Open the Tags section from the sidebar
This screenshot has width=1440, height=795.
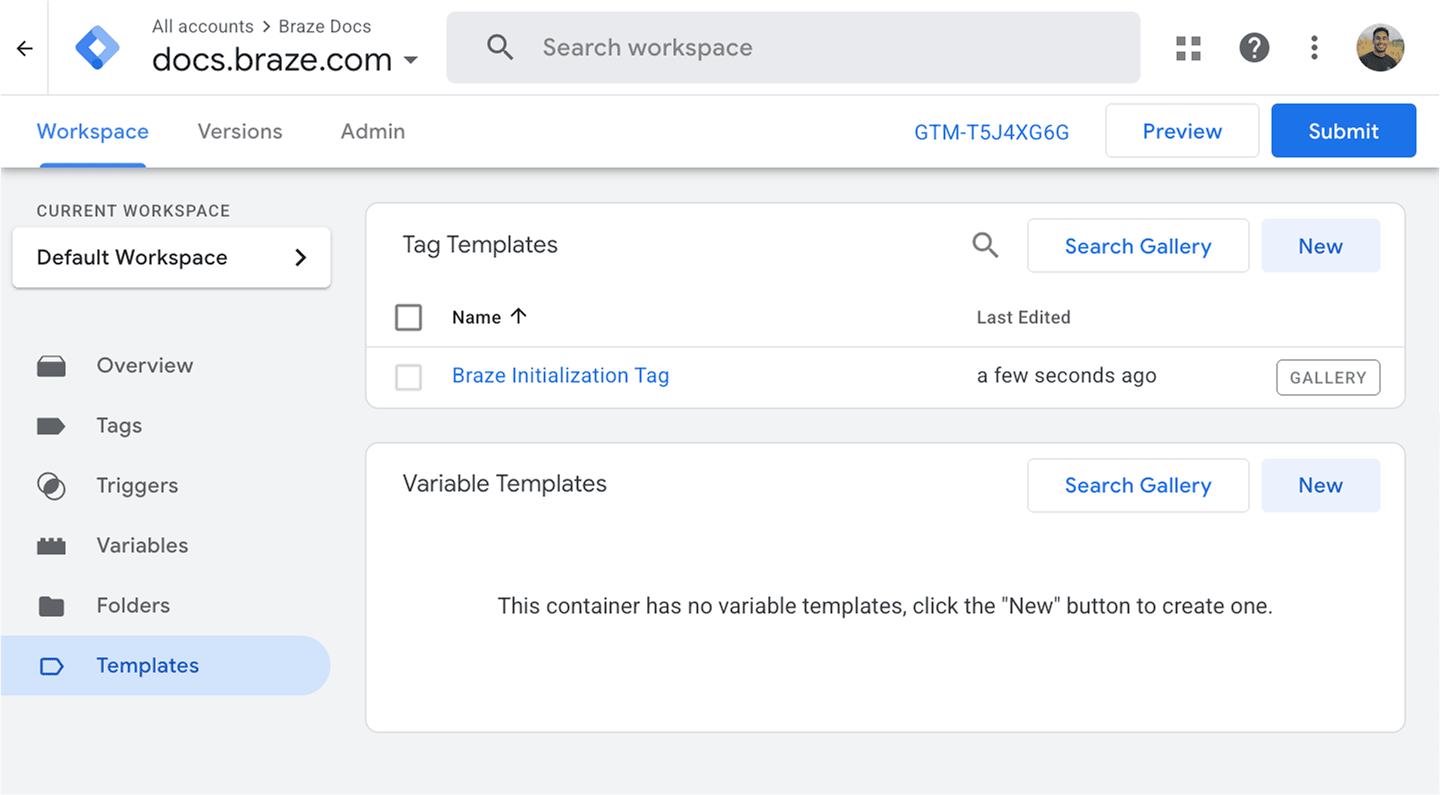(118, 425)
